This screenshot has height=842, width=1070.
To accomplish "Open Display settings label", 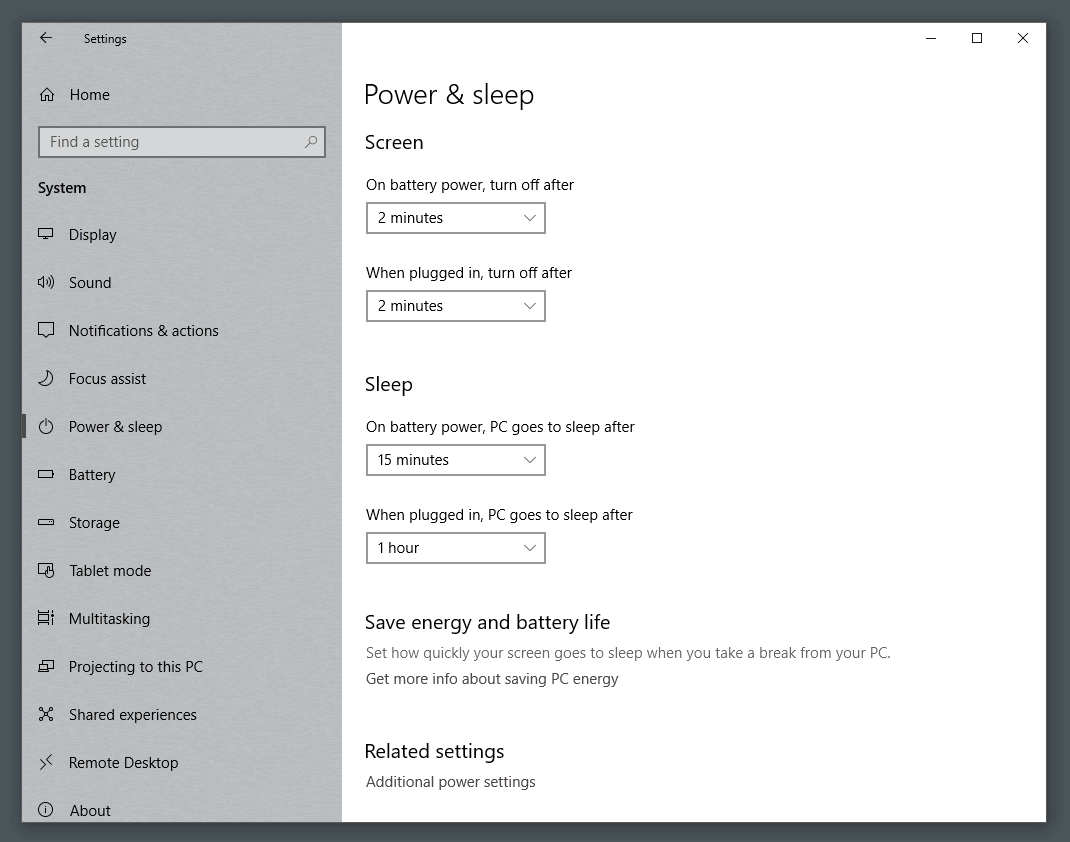I will tap(93, 235).
